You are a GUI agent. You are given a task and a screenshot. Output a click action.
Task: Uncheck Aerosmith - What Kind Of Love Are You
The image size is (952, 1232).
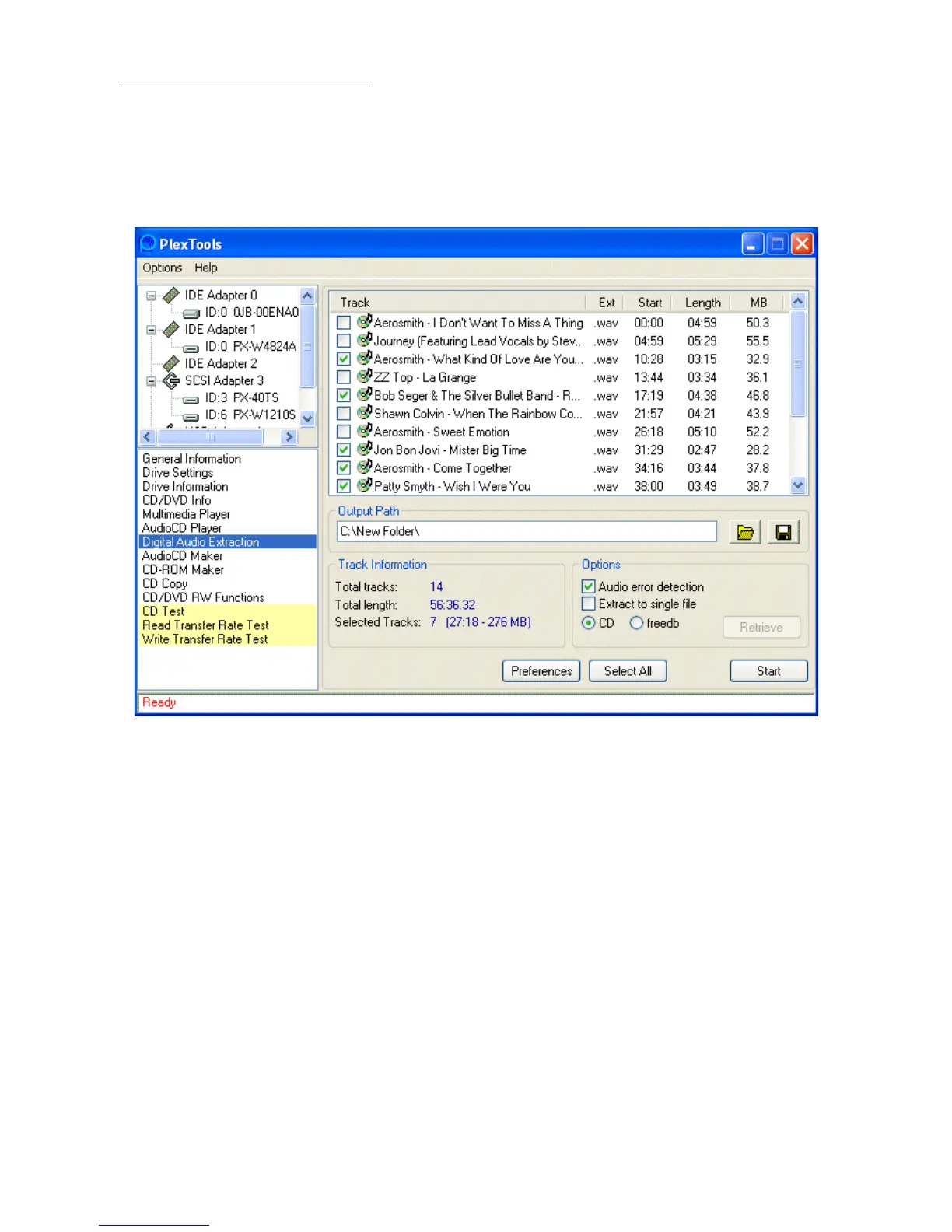click(343, 359)
